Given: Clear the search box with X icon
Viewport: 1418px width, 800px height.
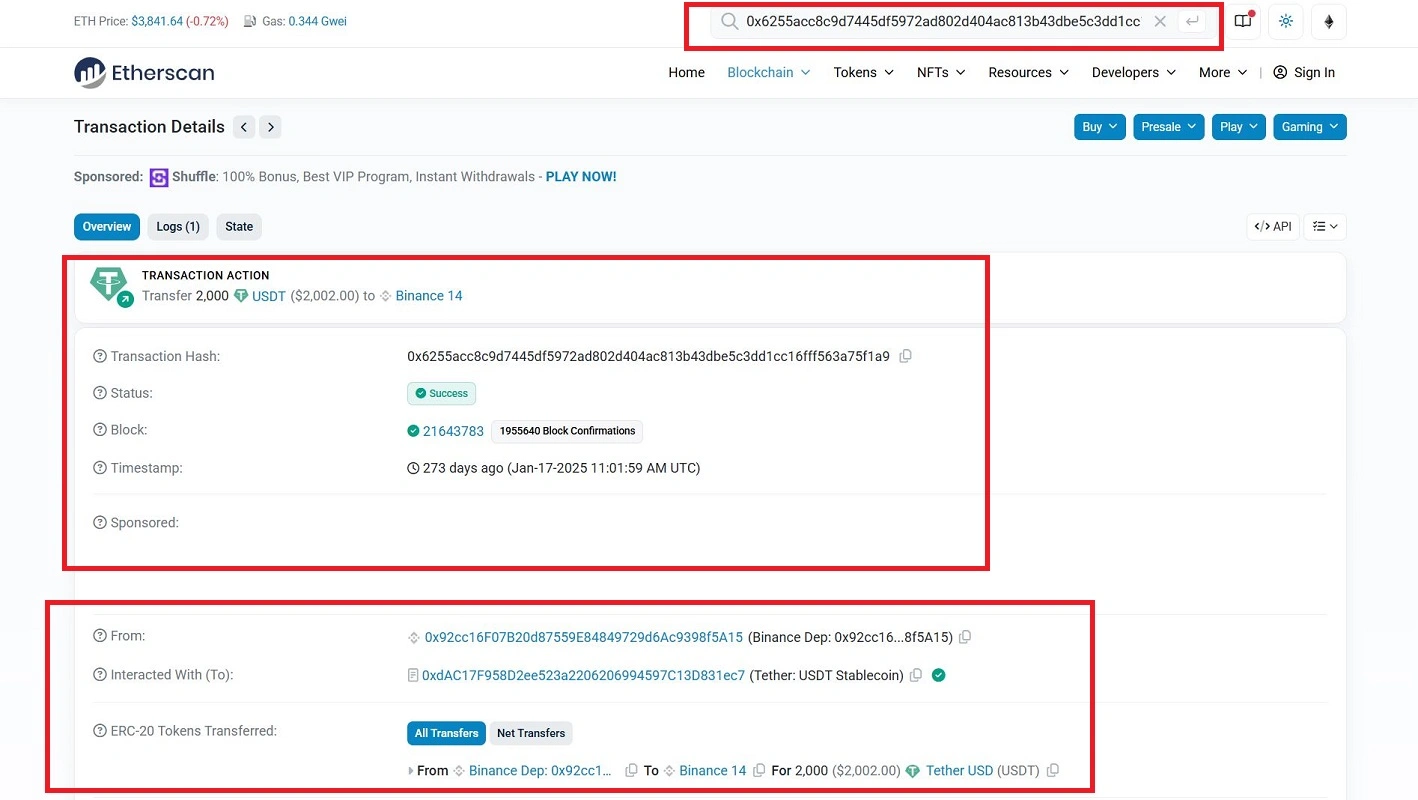Looking at the screenshot, I should point(1160,21).
